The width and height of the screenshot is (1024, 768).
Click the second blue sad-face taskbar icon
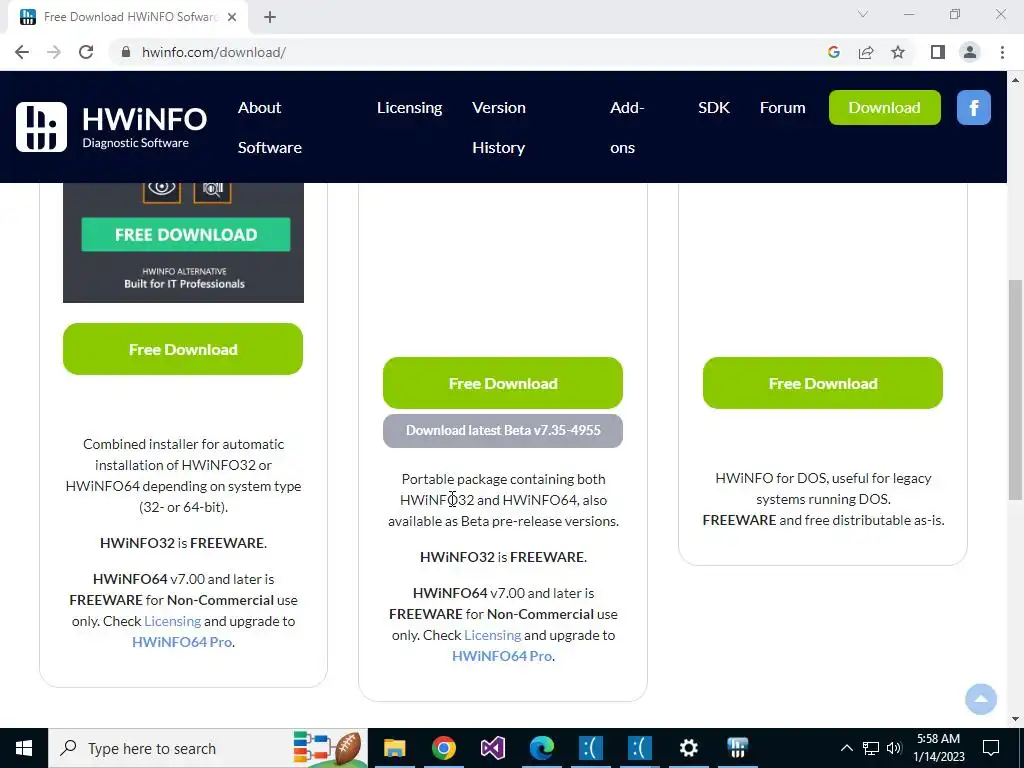point(639,748)
